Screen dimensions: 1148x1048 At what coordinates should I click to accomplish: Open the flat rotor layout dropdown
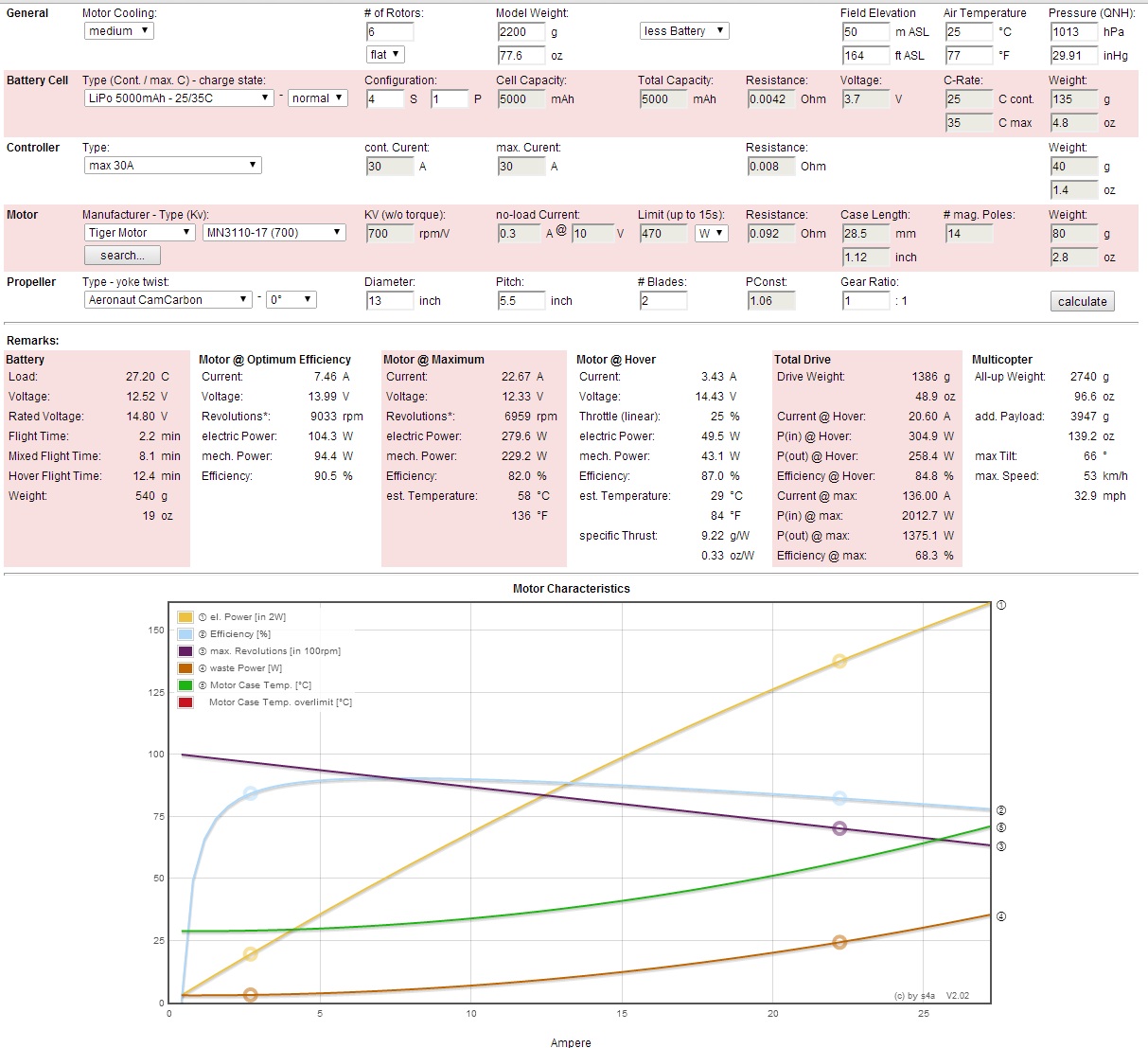click(385, 55)
